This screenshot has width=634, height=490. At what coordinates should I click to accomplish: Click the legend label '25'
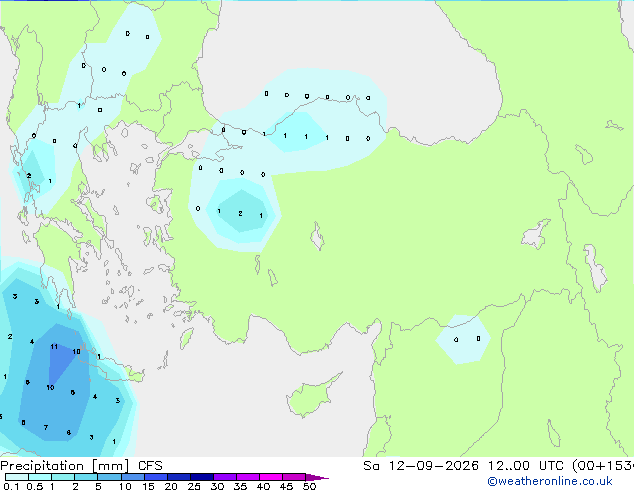coord(194,486)
